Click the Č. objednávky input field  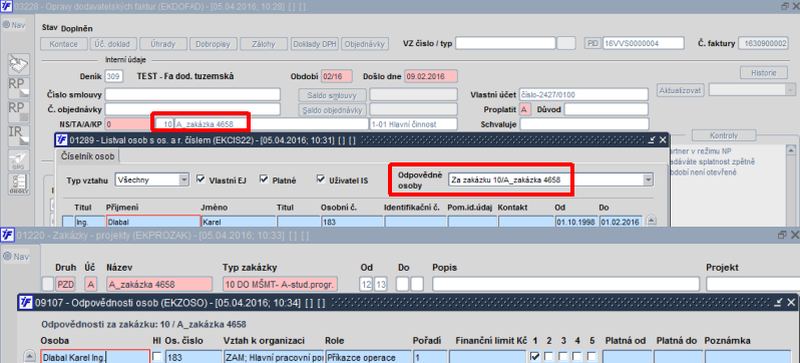[193, 109]
